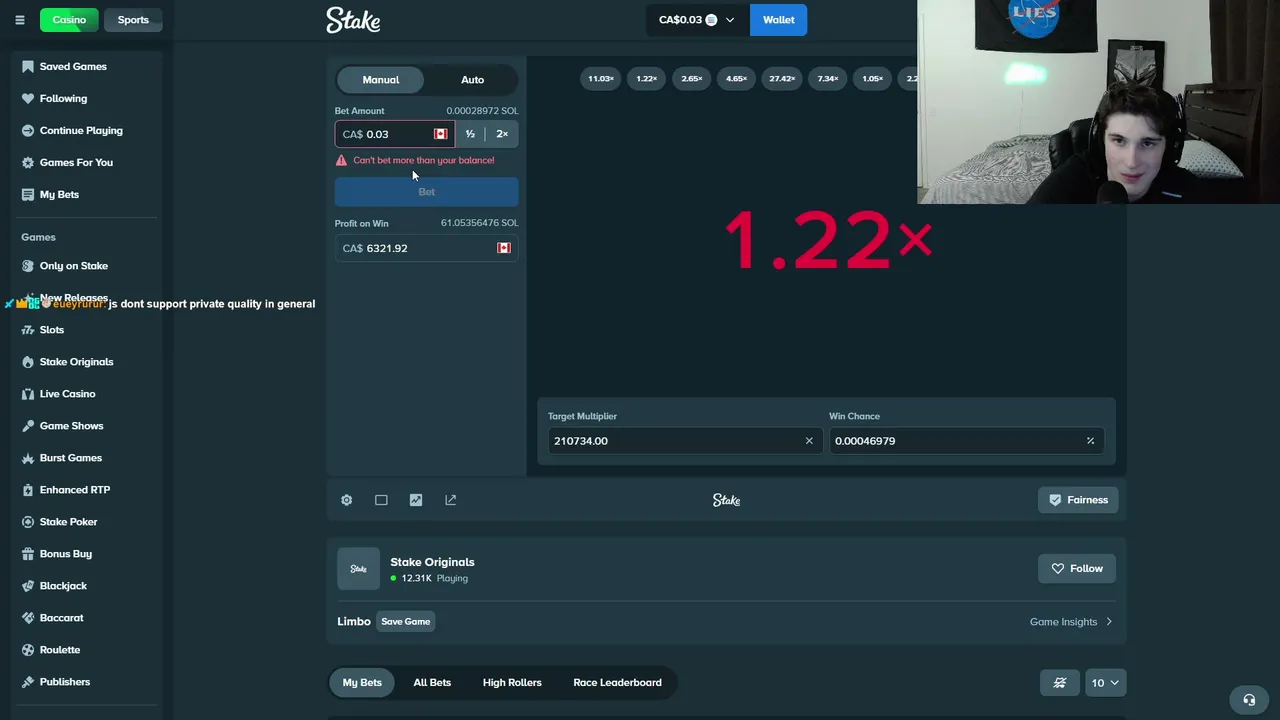The width and height of the screenshot is (1280, 720).
Task: Open Only on Stake games
Action: tap(74, 266)
